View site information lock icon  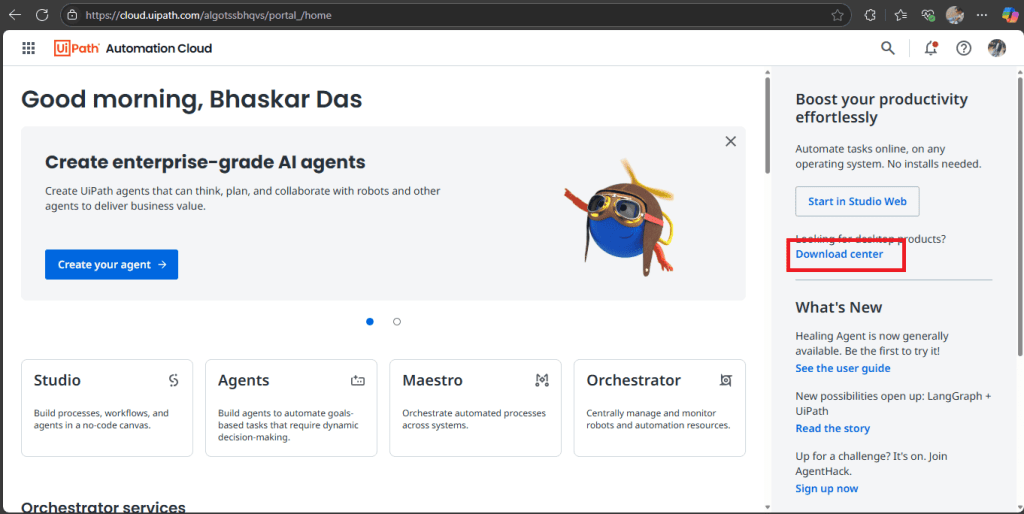tap(72, 15)
